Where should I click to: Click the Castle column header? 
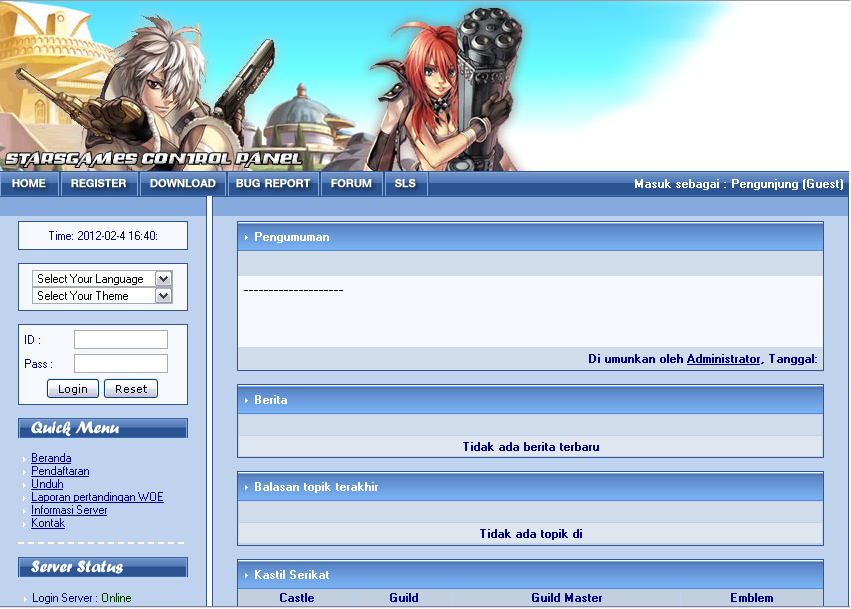point(297,598)
